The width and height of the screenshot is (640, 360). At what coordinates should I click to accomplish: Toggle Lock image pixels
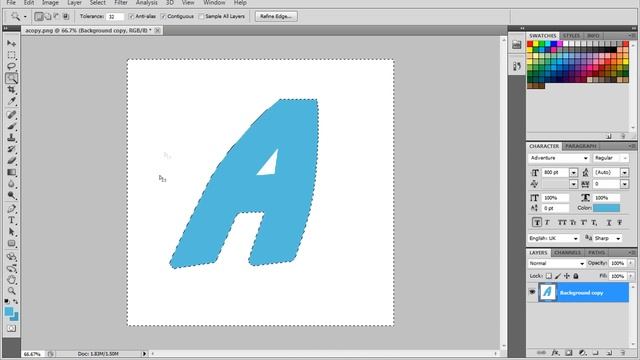[x=558, y=276]
